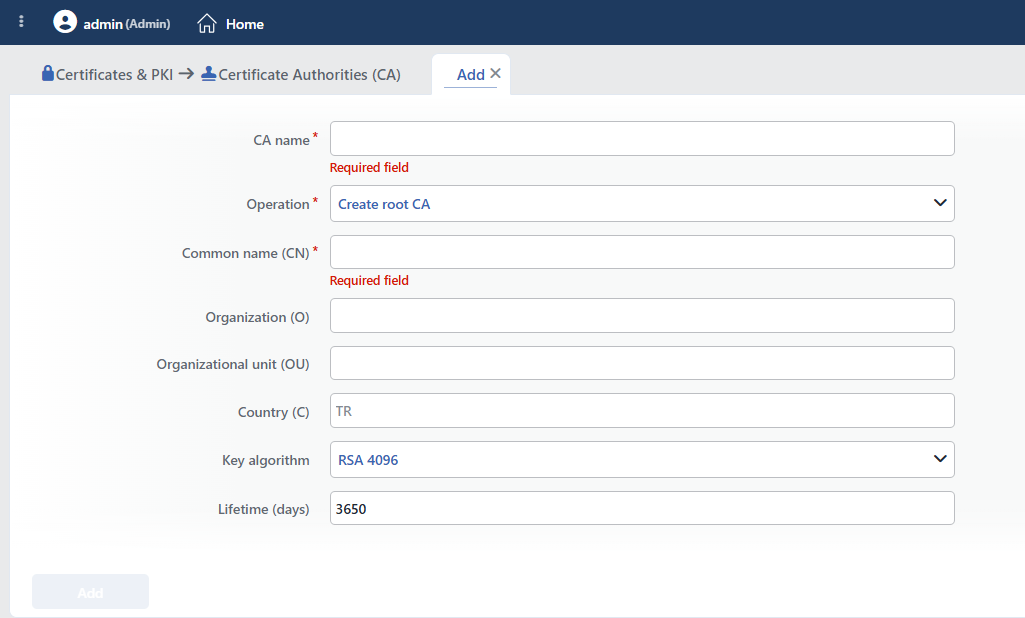The width and height of the screenshot is (1025, 618).
Task: Click the Required field message under Common name
Action: [369, 281]
